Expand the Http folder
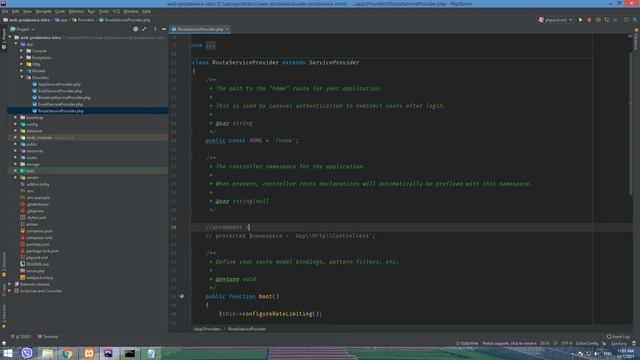640x360 pixels. click(22, 64)
